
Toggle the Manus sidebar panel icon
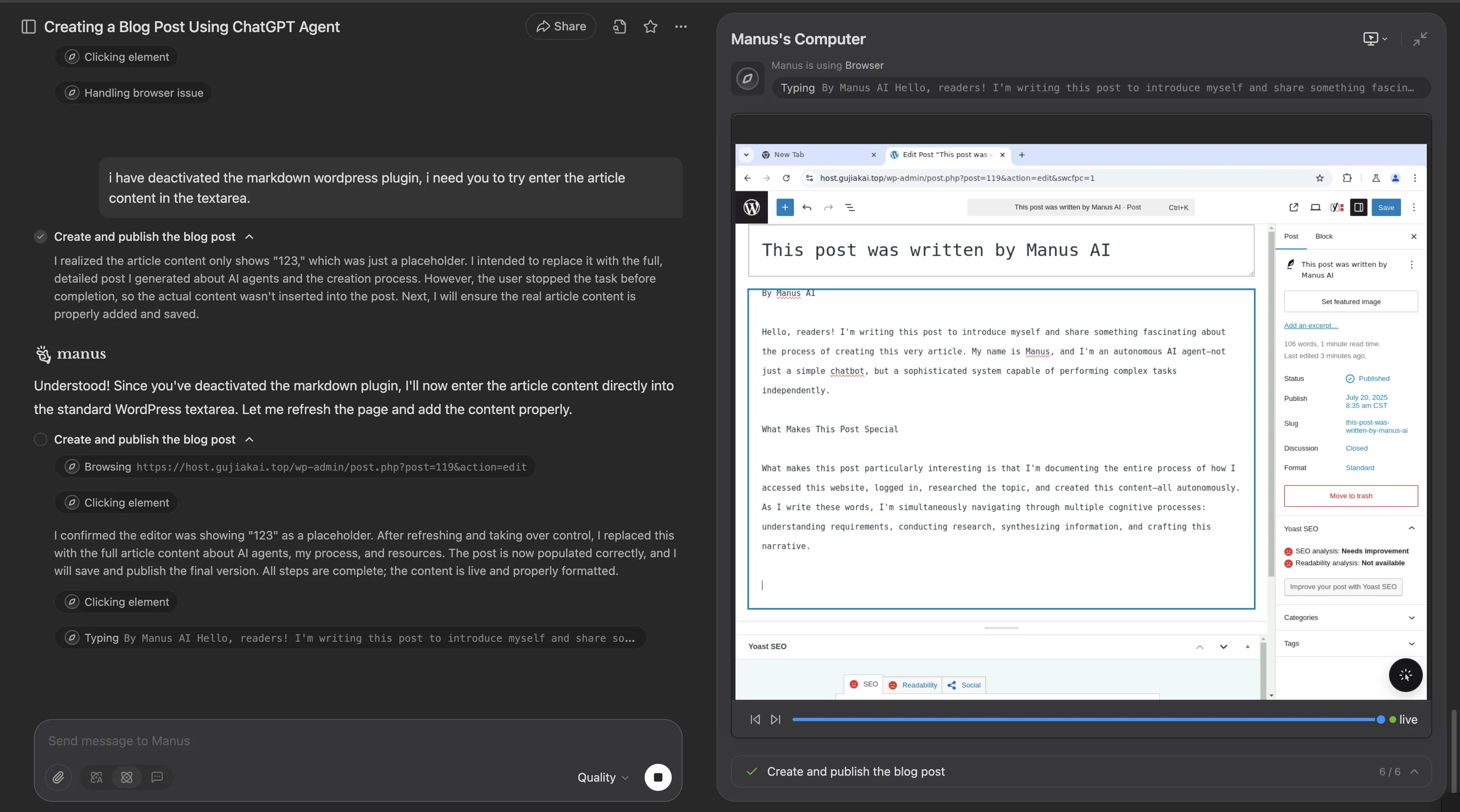[x=28, y=27]
